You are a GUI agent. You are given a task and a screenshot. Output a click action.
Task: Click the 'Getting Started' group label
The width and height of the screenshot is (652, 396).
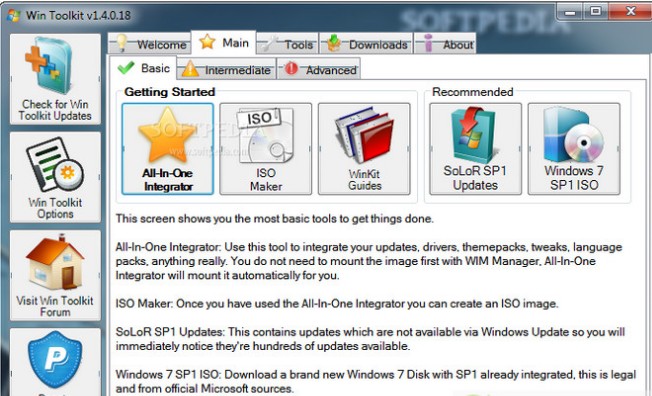pos(170,92)
